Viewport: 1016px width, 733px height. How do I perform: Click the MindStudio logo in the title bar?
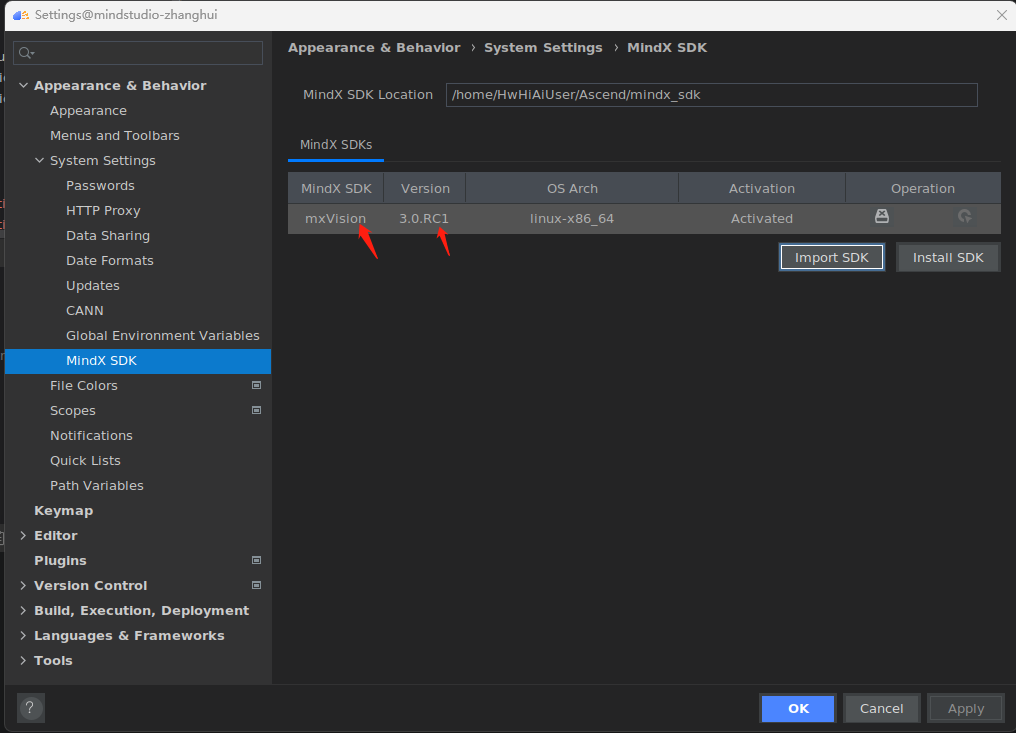(x=21, y=15)
